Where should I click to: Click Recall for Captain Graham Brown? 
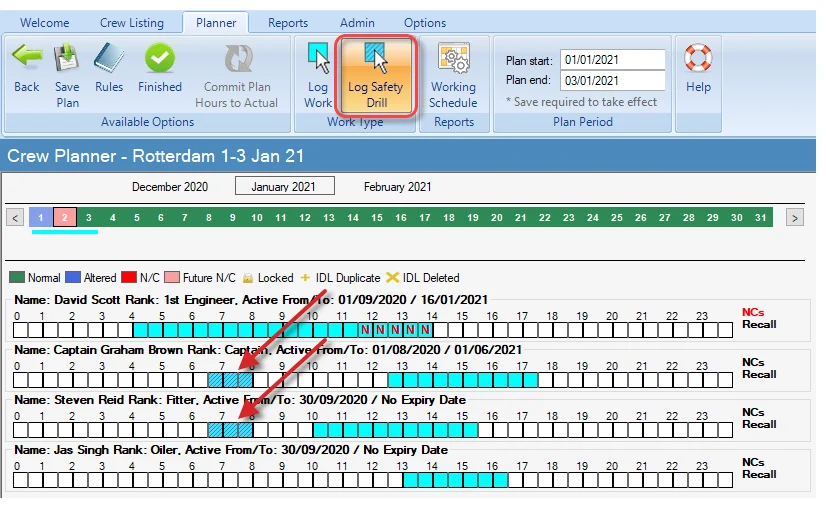click(759, 374)
